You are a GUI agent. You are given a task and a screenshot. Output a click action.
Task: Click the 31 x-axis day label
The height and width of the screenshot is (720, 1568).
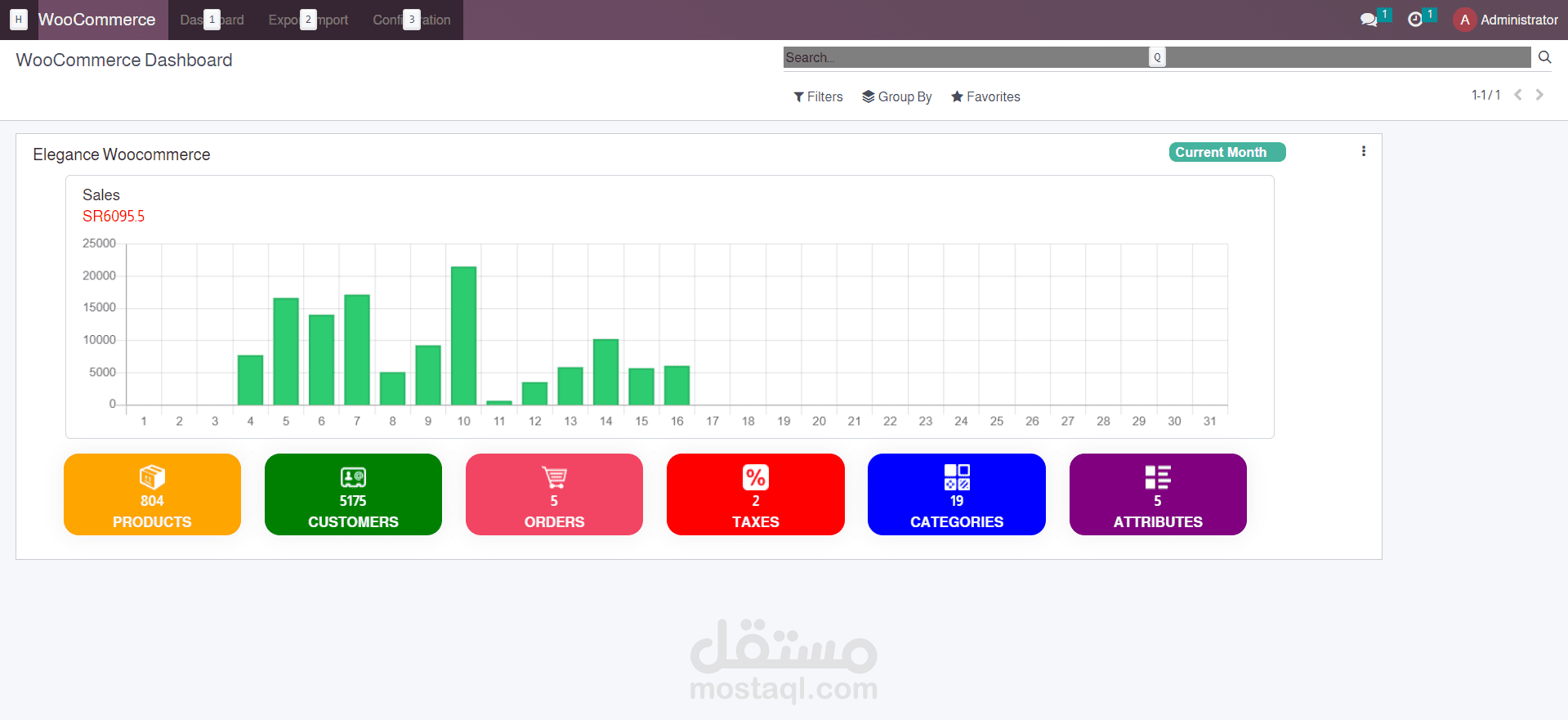pos(1209,421)
